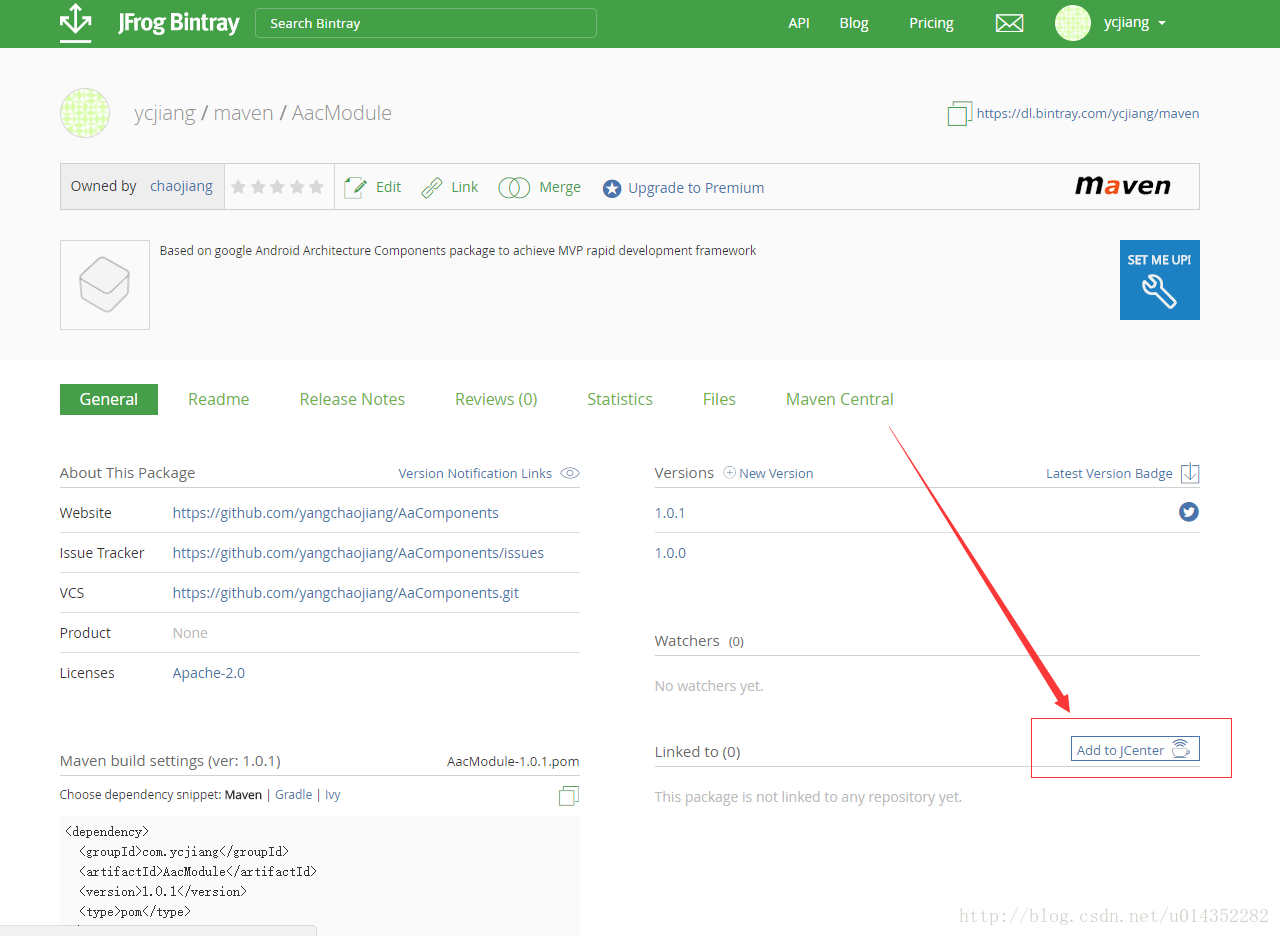Image resolution: width=1280 pixels, height=936 pixels.
Task: Click the Search Bintray field
Action: 426,23
